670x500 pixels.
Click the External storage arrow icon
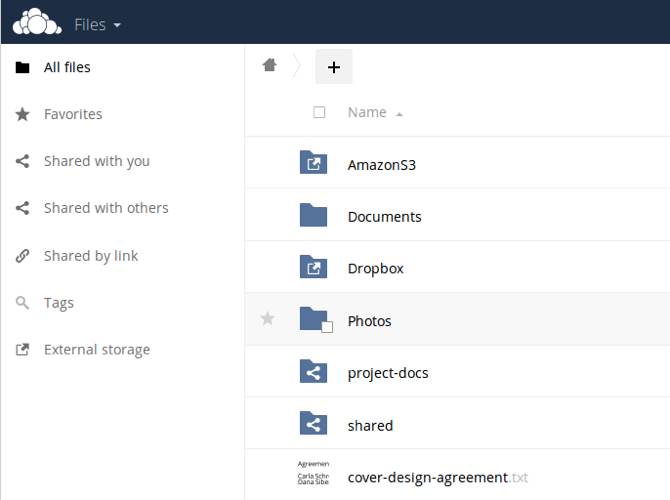(x=23, y=350)
